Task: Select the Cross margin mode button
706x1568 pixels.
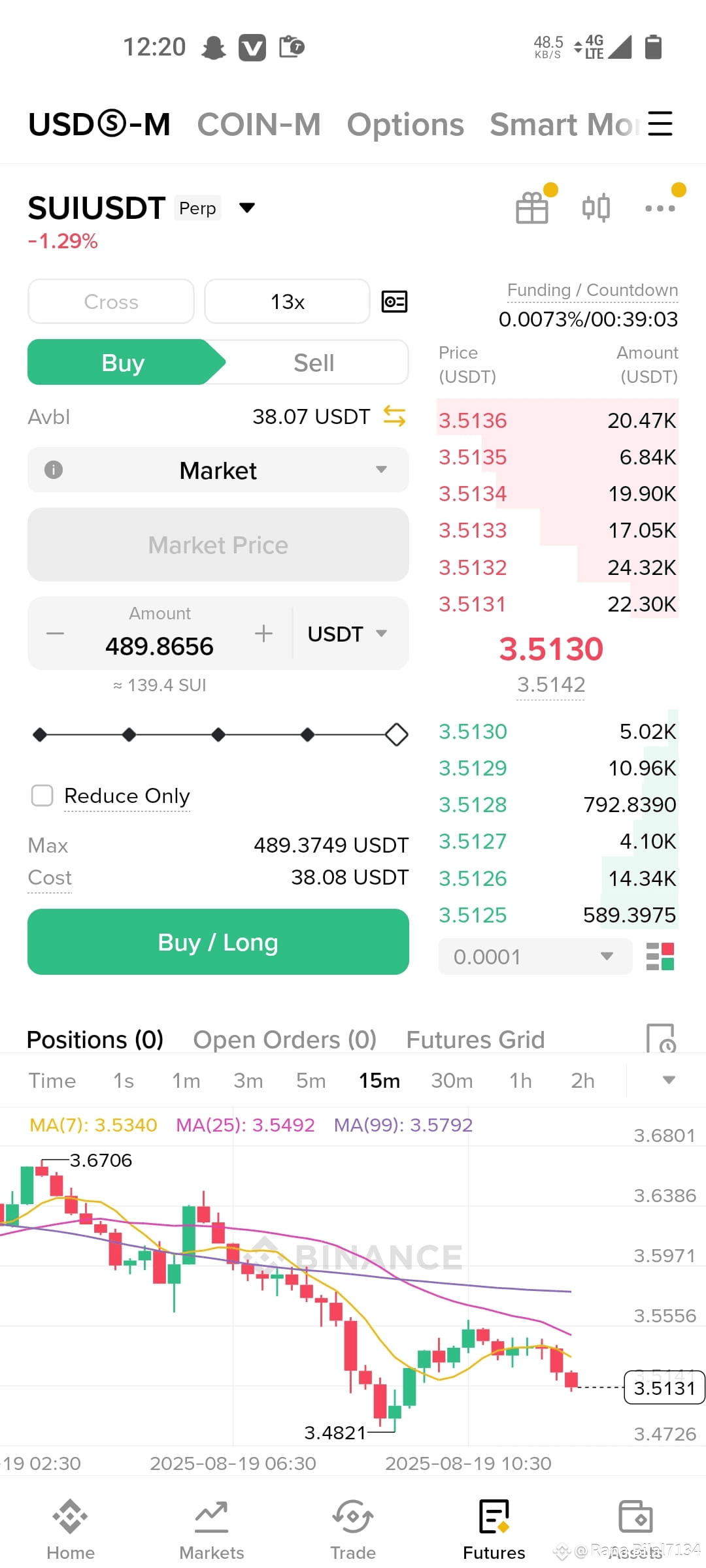Action: (111, 302)
